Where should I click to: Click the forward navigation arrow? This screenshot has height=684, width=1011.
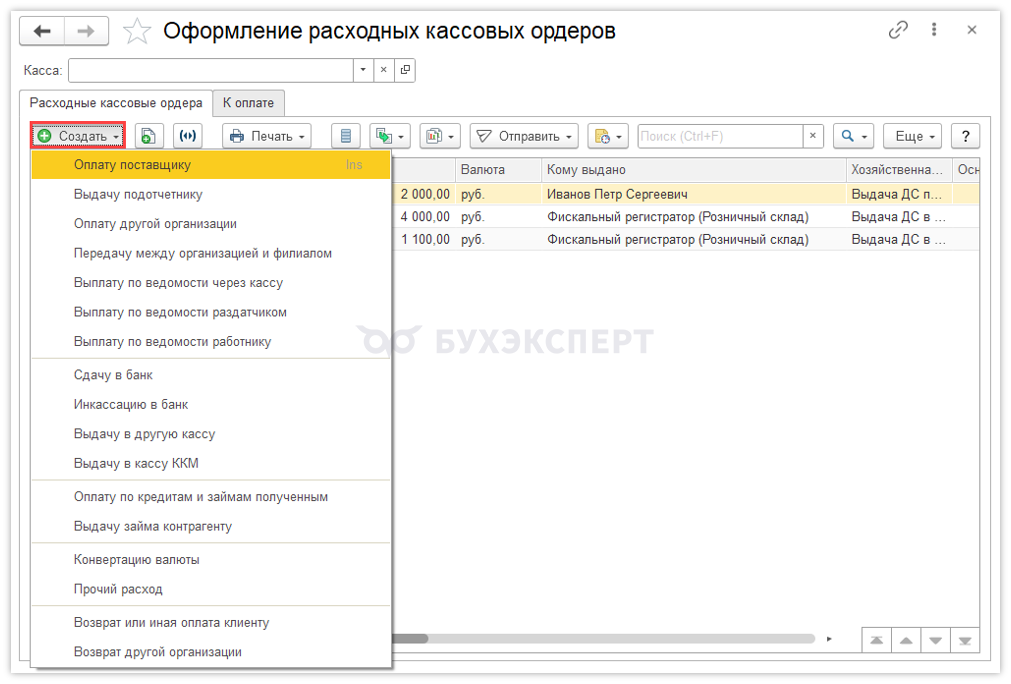[86, 31]
